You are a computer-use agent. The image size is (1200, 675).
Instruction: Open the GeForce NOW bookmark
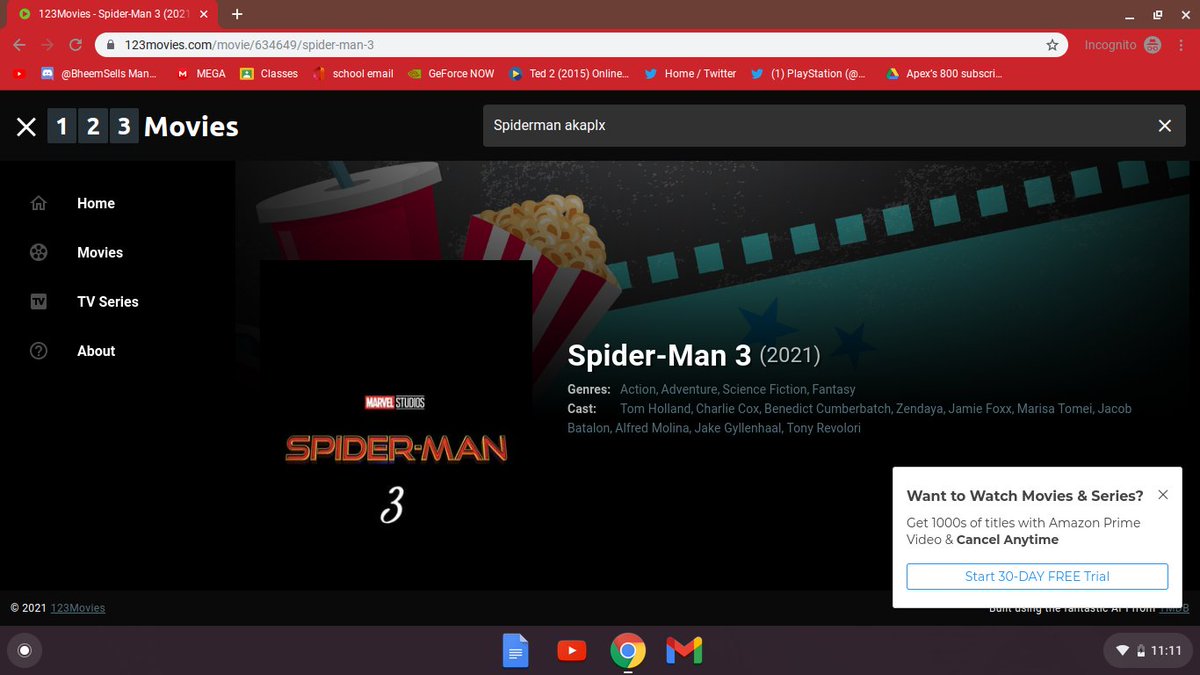[x=452, y=73]
